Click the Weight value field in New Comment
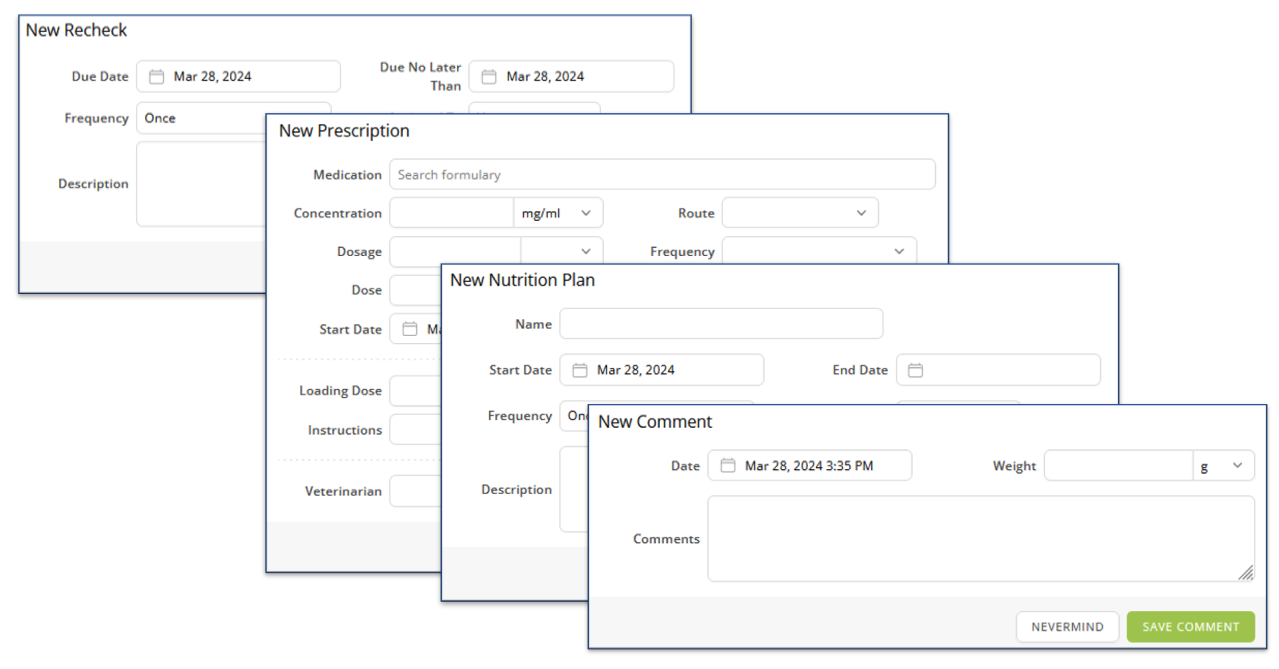 click(1118, 465)
